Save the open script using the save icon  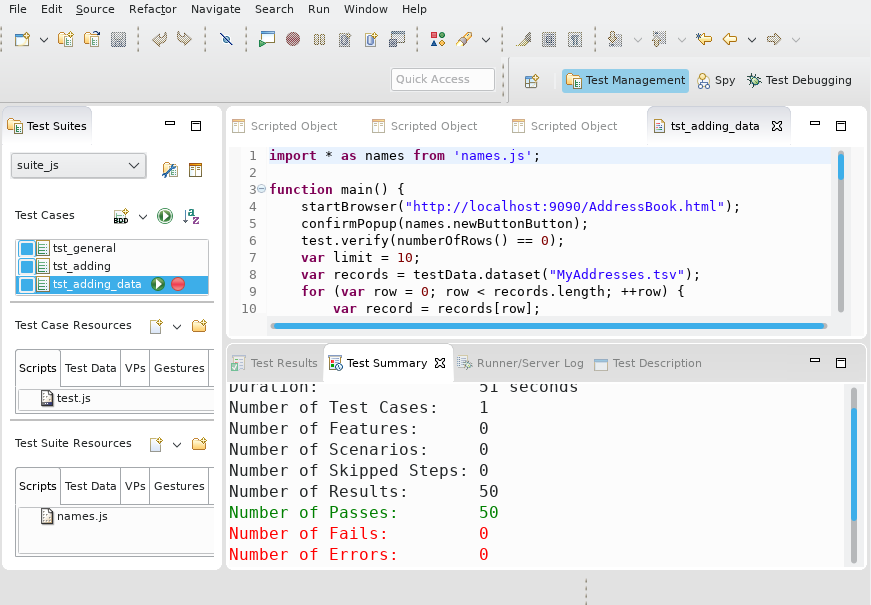(119, 39)
